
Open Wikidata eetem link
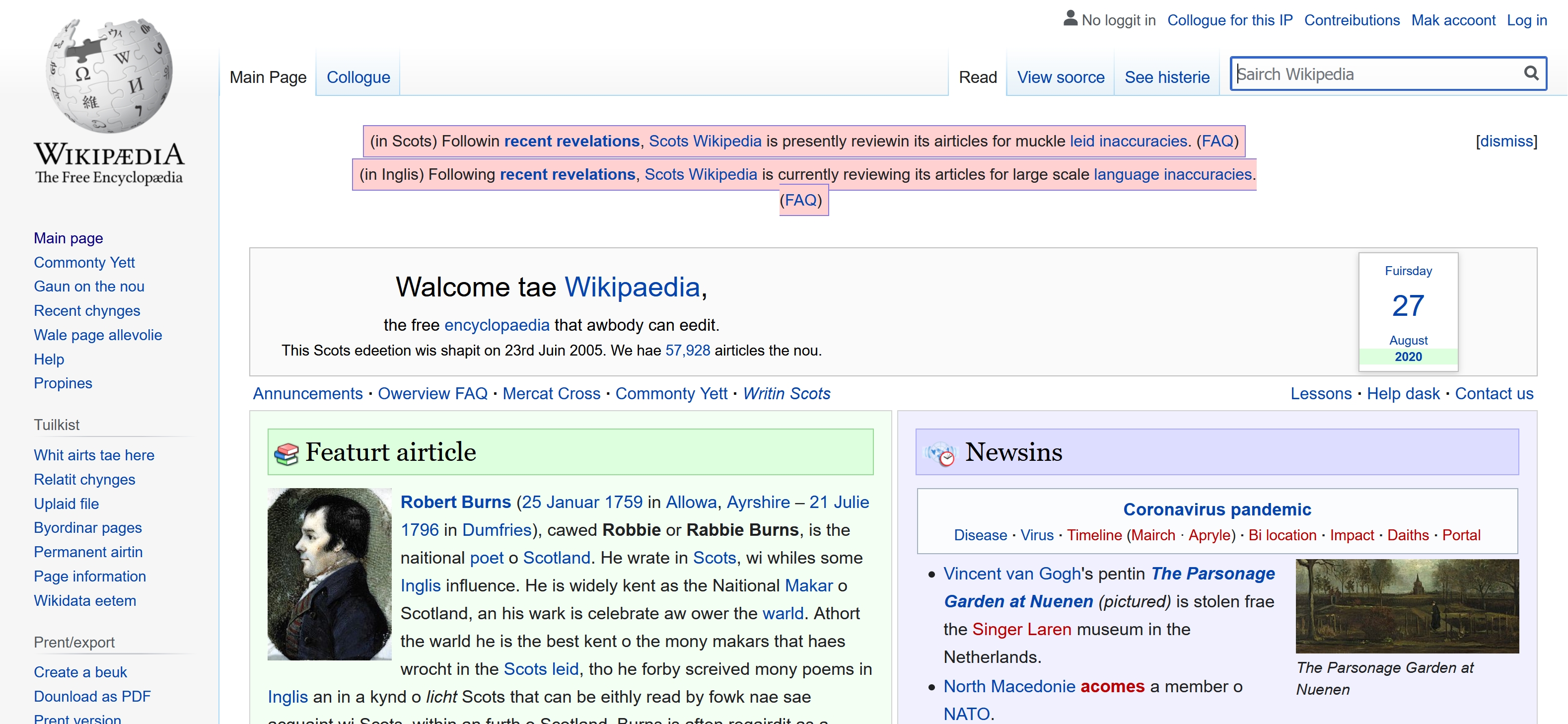point(84,600)
